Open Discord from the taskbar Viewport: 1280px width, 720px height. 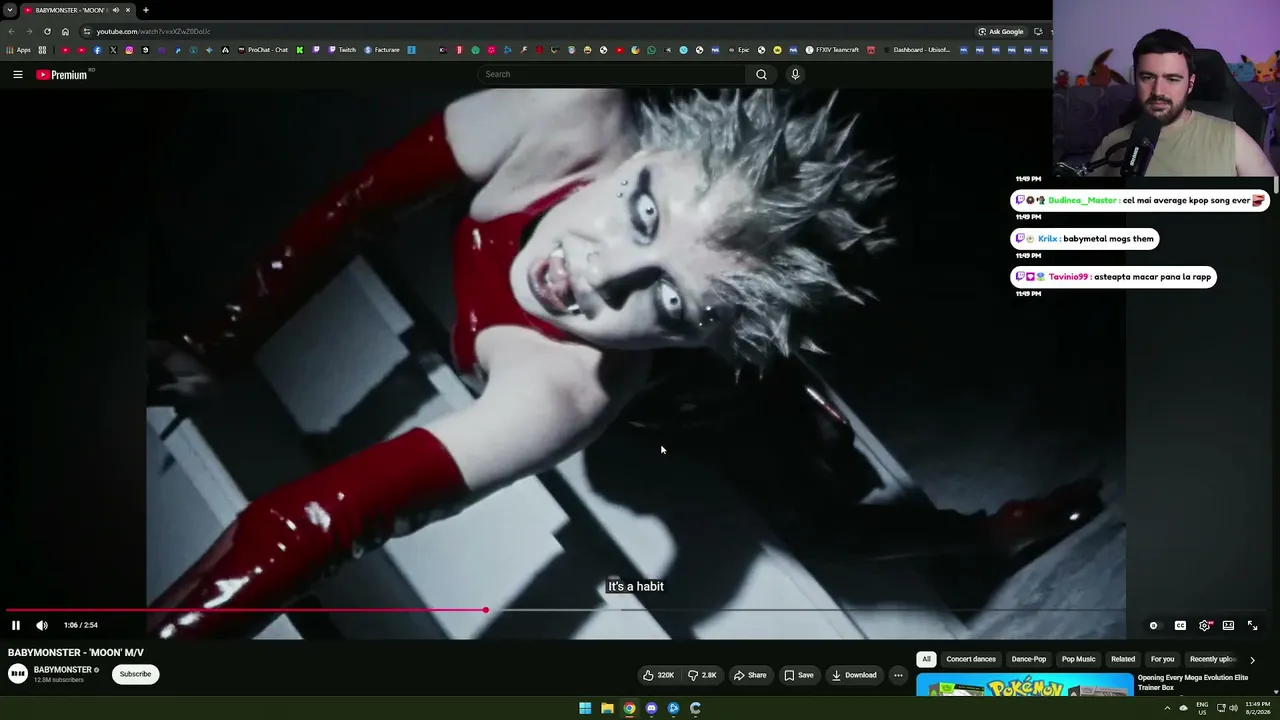tap(651, 708)
